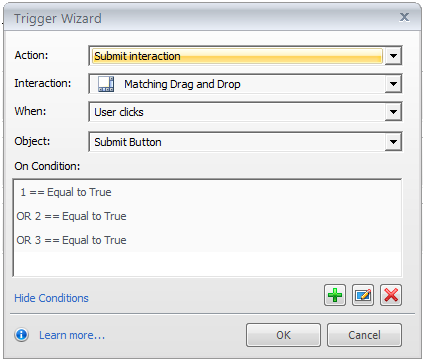Click the Hide Conditions link
This screenshot has width=425, height=362.
point(51,298)
